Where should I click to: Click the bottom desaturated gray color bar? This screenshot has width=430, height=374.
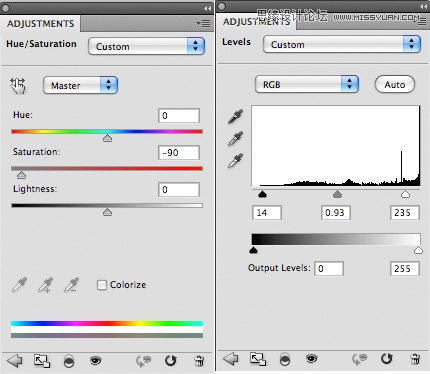tap(107, 335)
